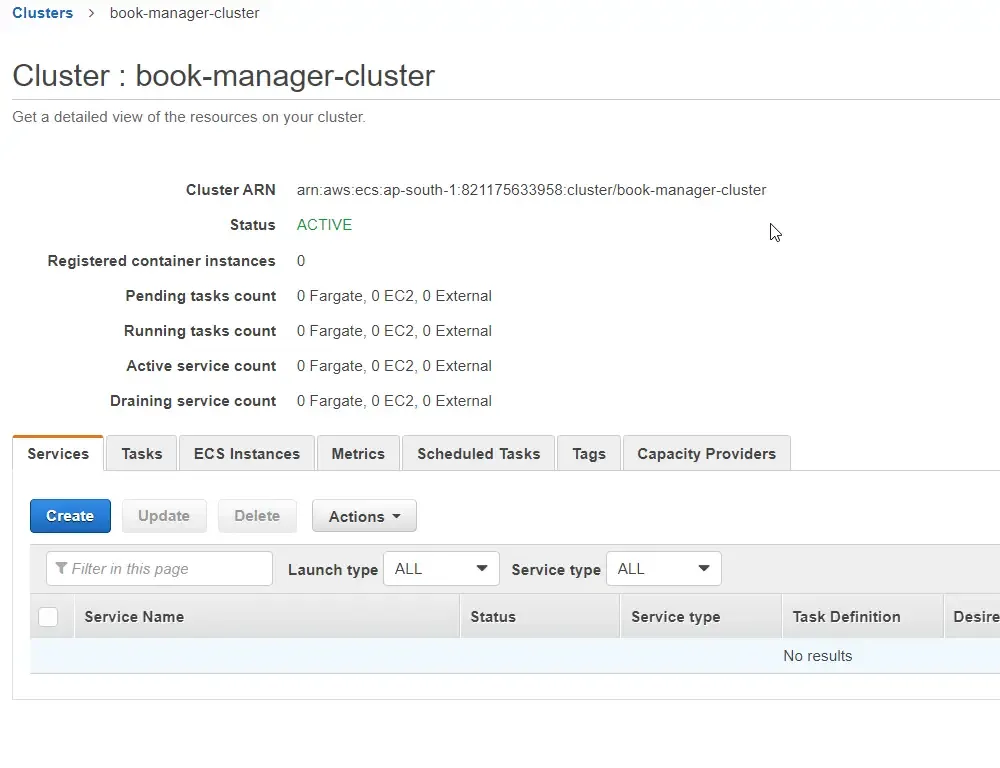Open the ECS Instances tab
The image size is (1000, 768).
click(246, 453)
